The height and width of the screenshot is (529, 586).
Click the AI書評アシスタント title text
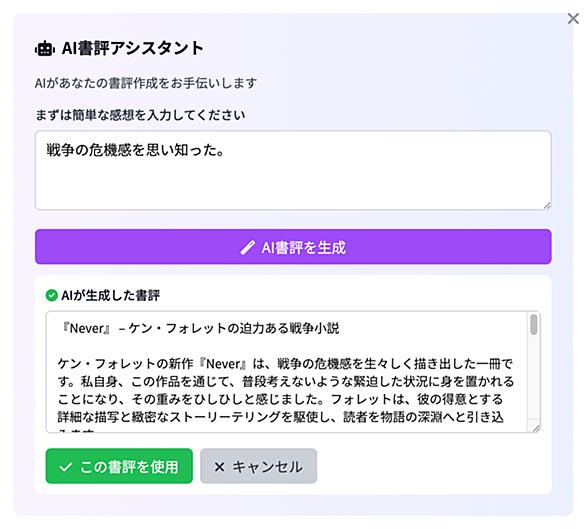[133, 48]
